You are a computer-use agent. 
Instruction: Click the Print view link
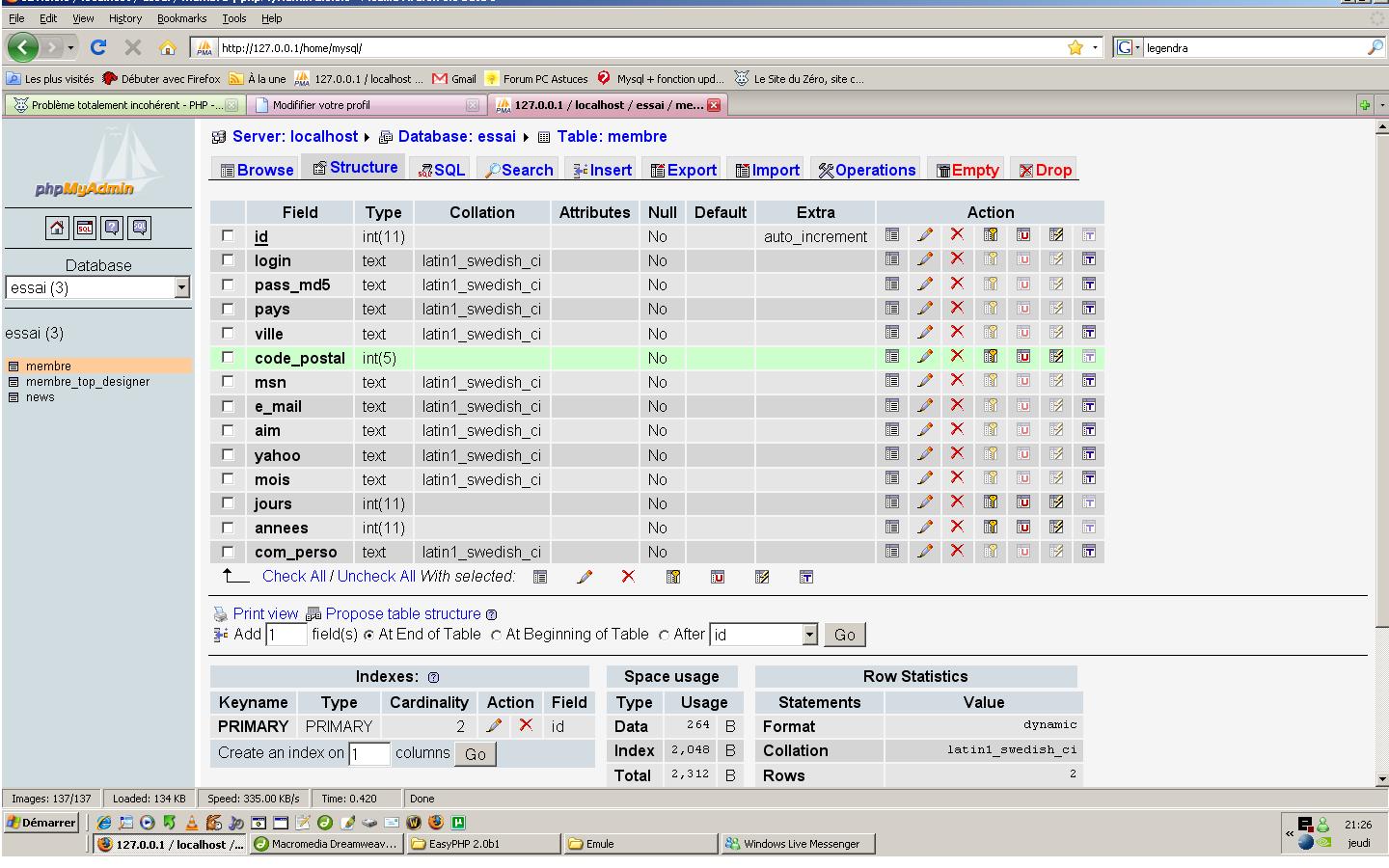(266, 613)
